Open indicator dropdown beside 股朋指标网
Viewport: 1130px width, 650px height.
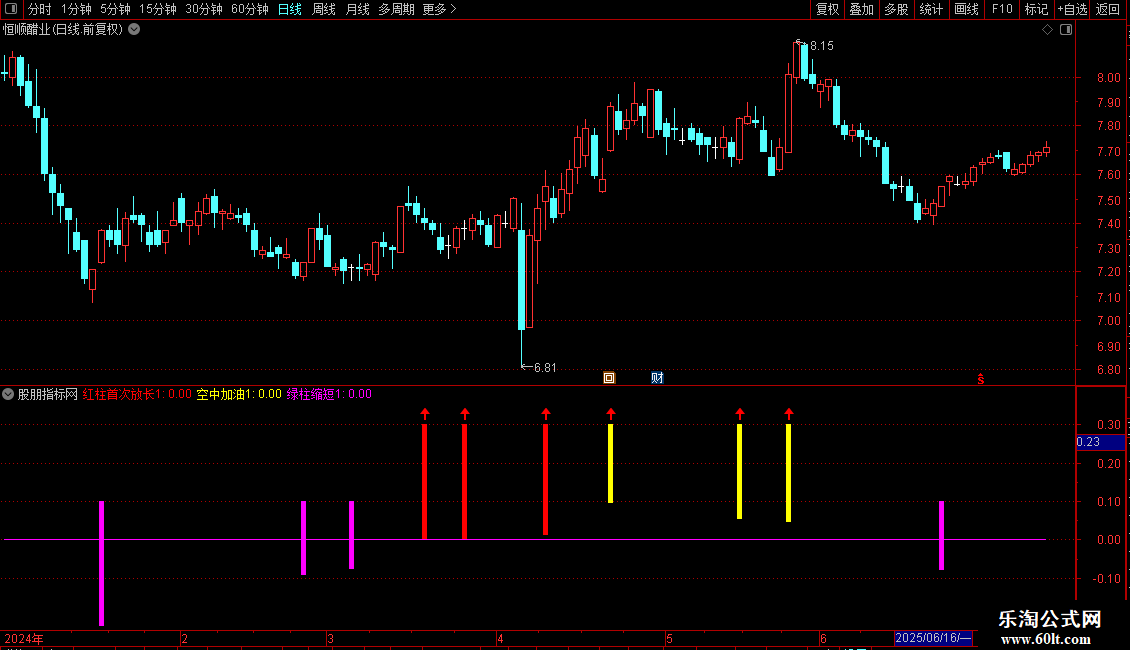[x=8, y=394]
